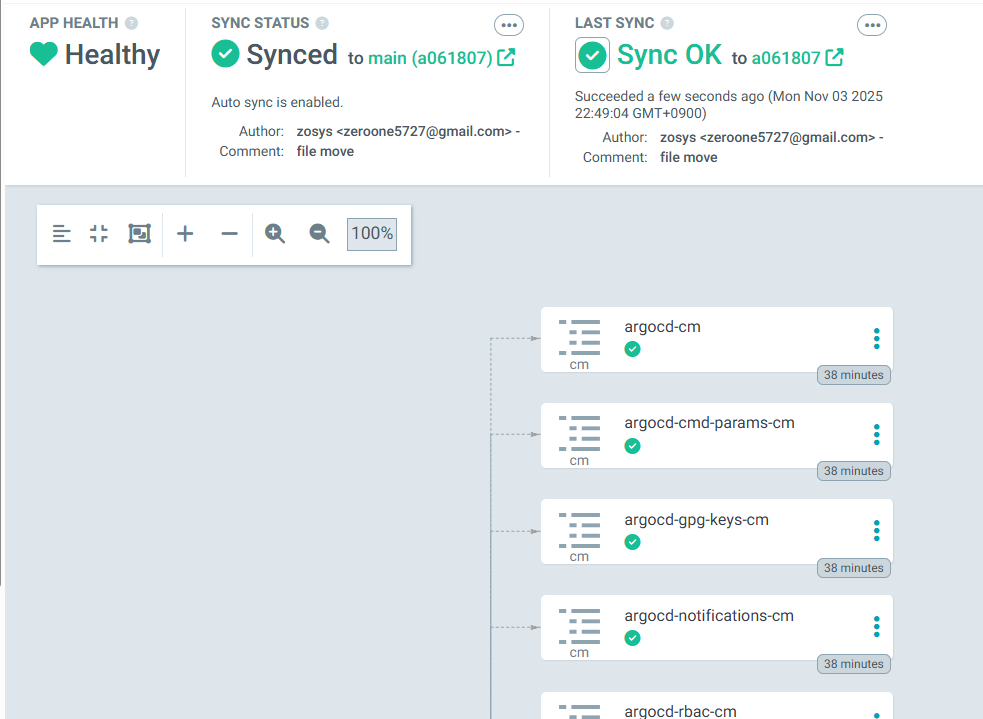Viewport: 983px width, 719px height.
Task: Click the argocd-cmd-params-cm ConfigMap list icon
Action: (x=579, y=434)
